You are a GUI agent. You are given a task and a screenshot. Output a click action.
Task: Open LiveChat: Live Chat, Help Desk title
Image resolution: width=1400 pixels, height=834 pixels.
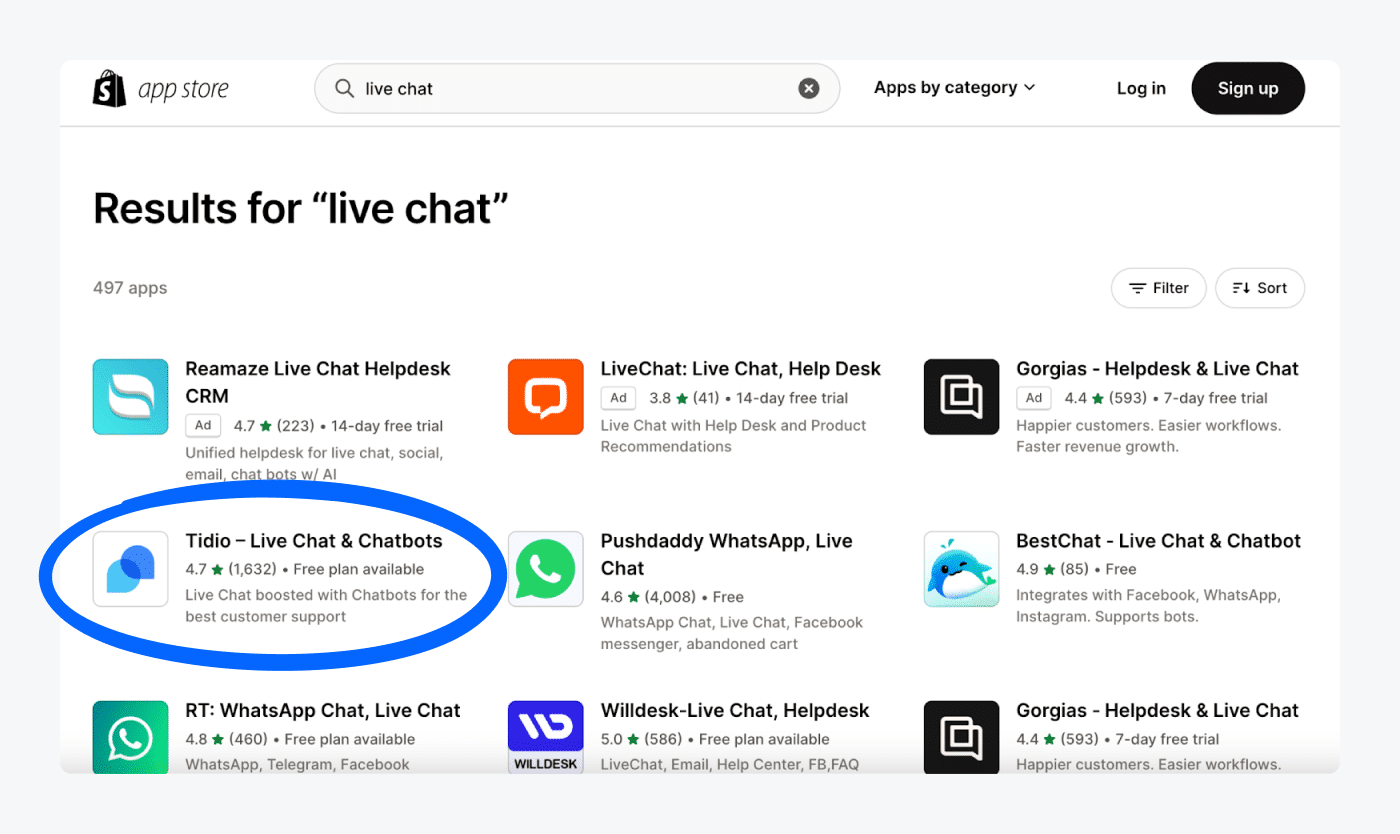(741, 369)
